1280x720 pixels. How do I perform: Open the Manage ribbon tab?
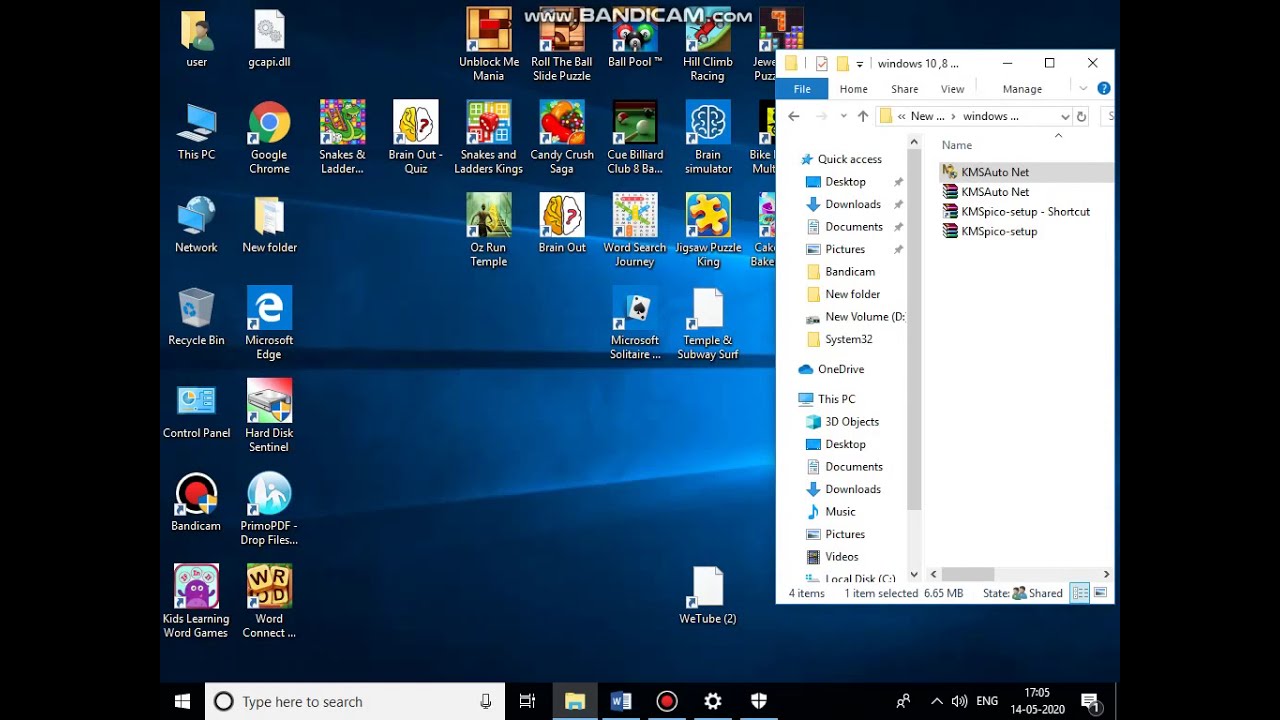[1022, 89]
